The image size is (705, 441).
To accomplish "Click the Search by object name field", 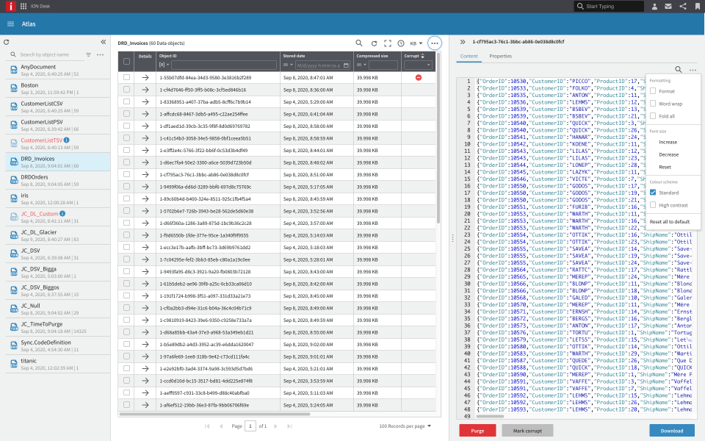I will tap(50, 55).
